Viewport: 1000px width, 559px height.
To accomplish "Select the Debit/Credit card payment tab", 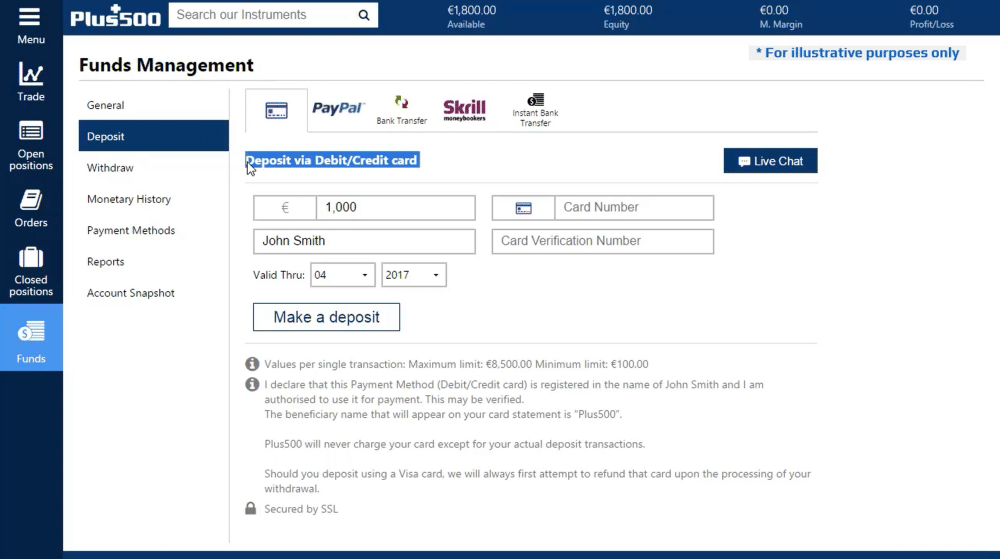I will (x=276, y=110).
